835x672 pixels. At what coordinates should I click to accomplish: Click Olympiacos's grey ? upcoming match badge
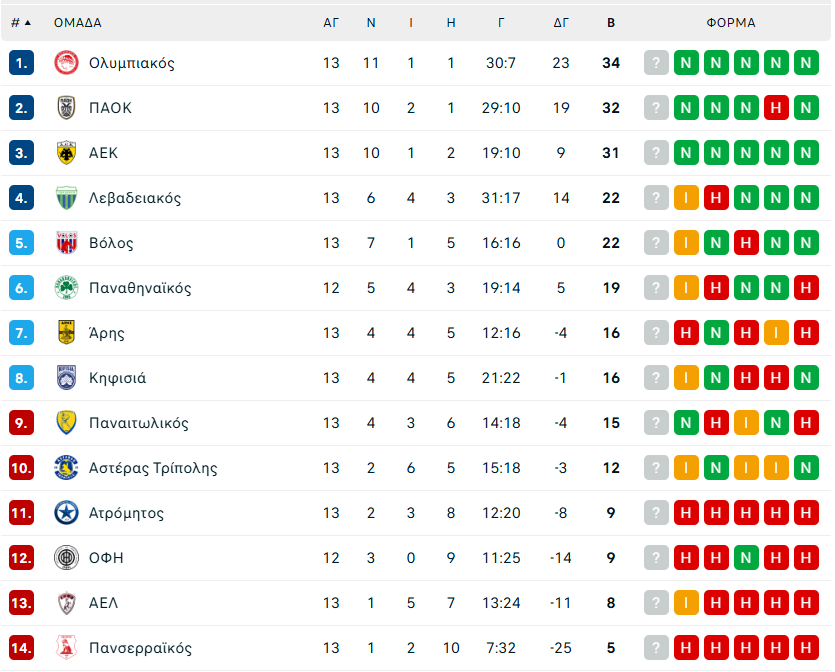(656, 63)
